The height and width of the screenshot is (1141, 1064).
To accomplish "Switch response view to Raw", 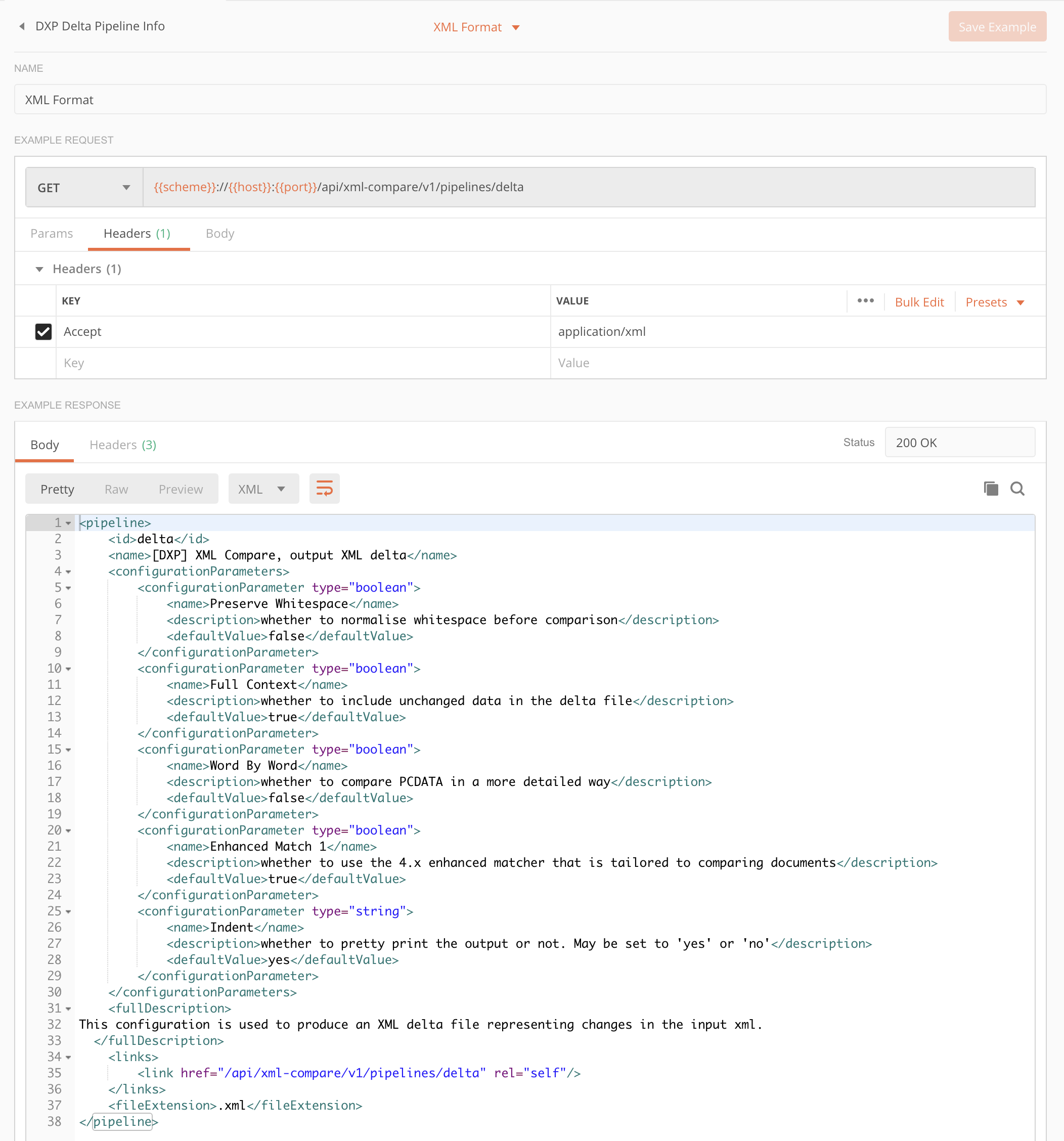I will [x=116, y=489].
